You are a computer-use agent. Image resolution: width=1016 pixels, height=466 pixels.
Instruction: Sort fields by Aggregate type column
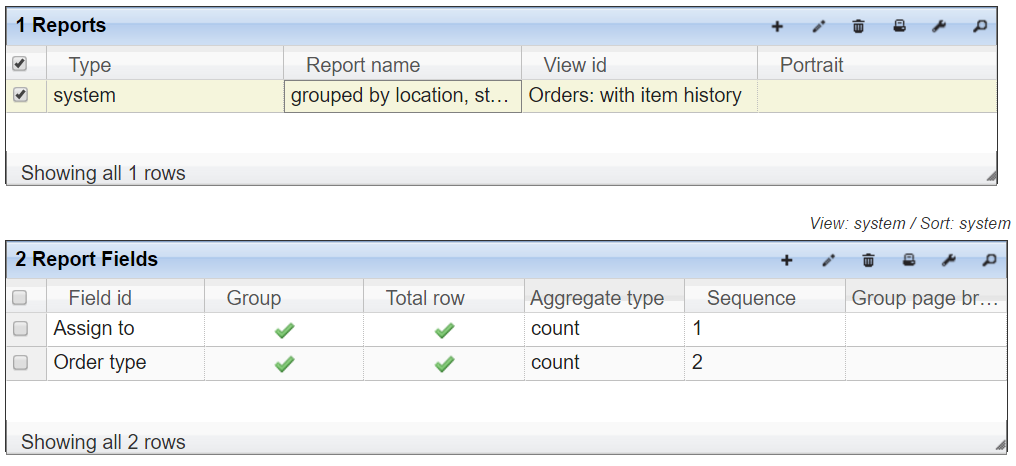click(604, 298)
